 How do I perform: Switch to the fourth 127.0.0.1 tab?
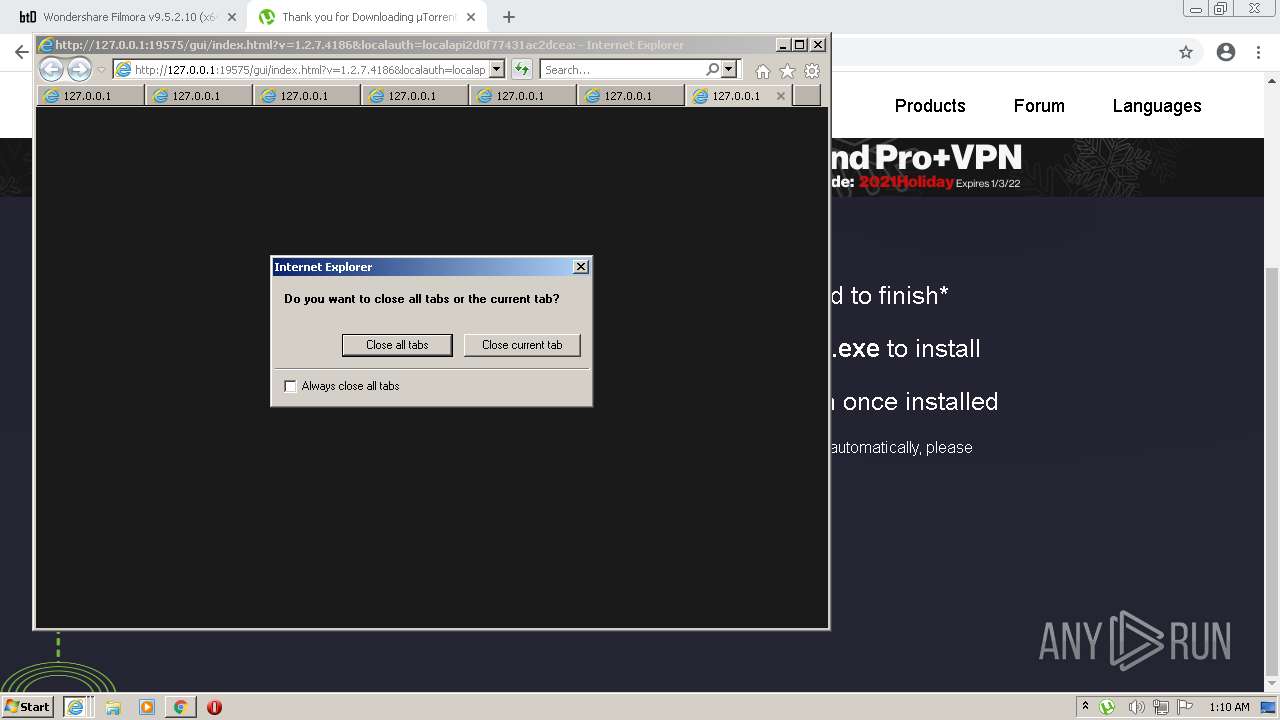(x=415, y=96)
